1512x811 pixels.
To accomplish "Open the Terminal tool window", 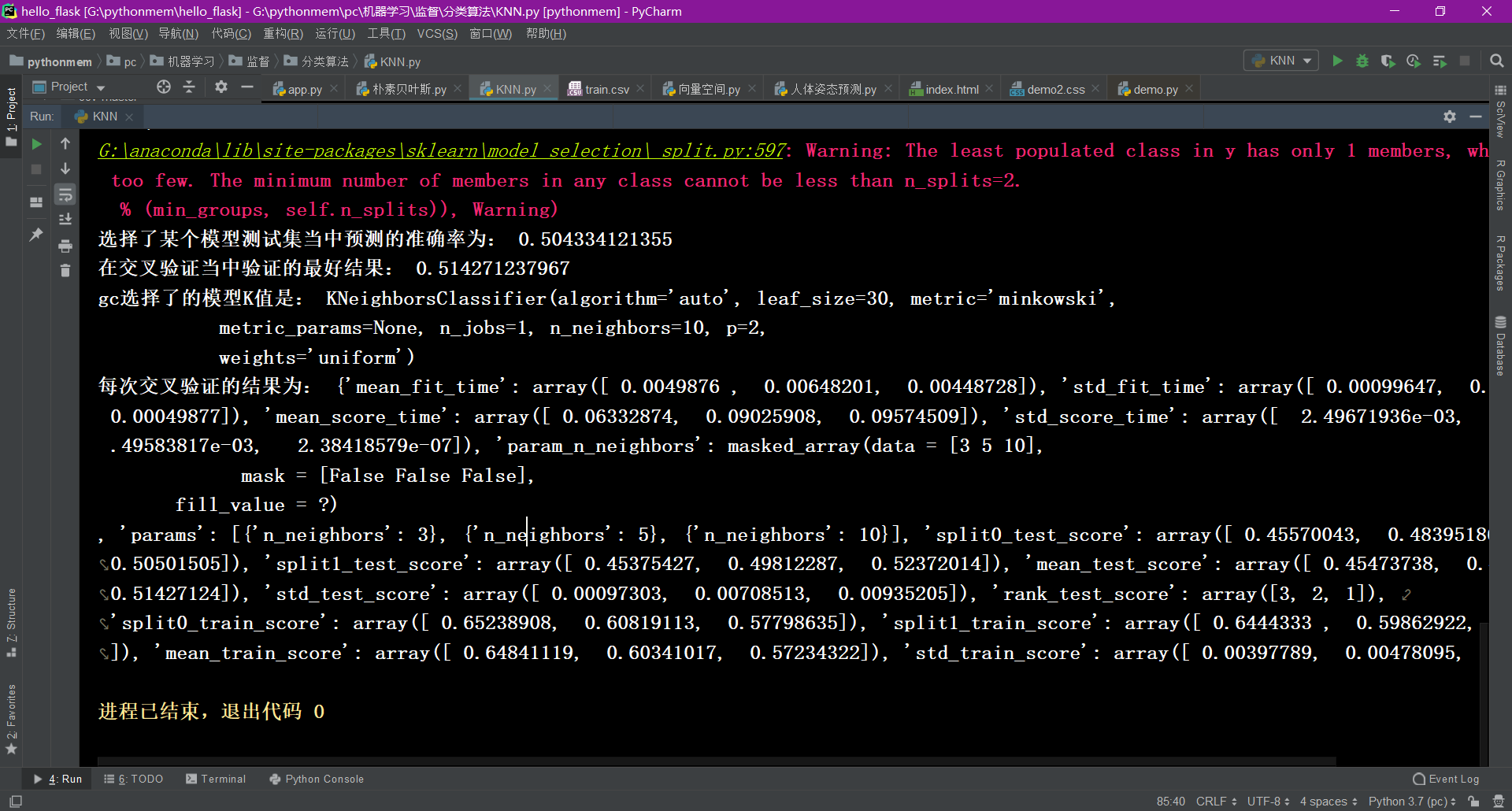I will point(216,779).
